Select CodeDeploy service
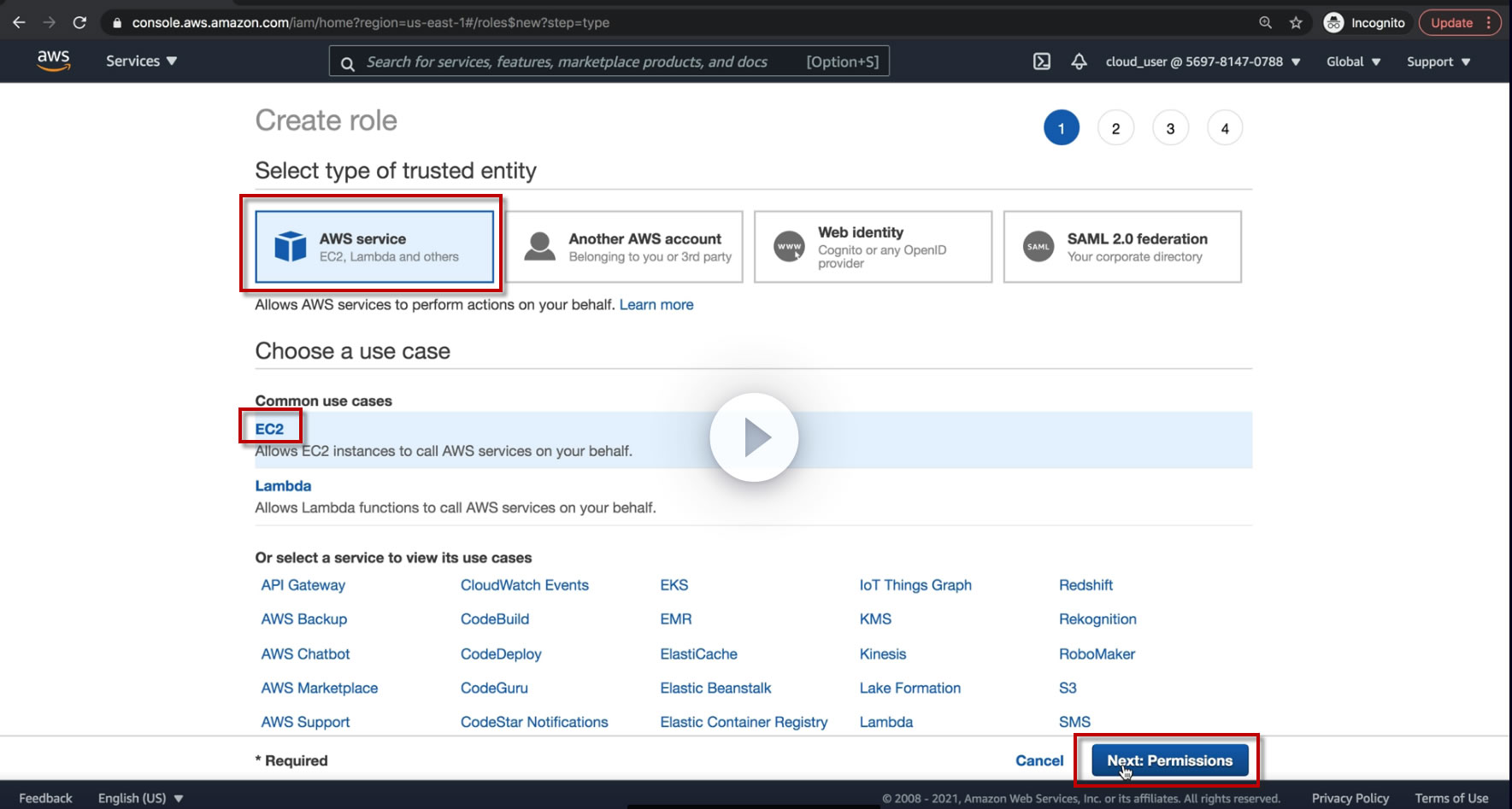 point(501,654)
